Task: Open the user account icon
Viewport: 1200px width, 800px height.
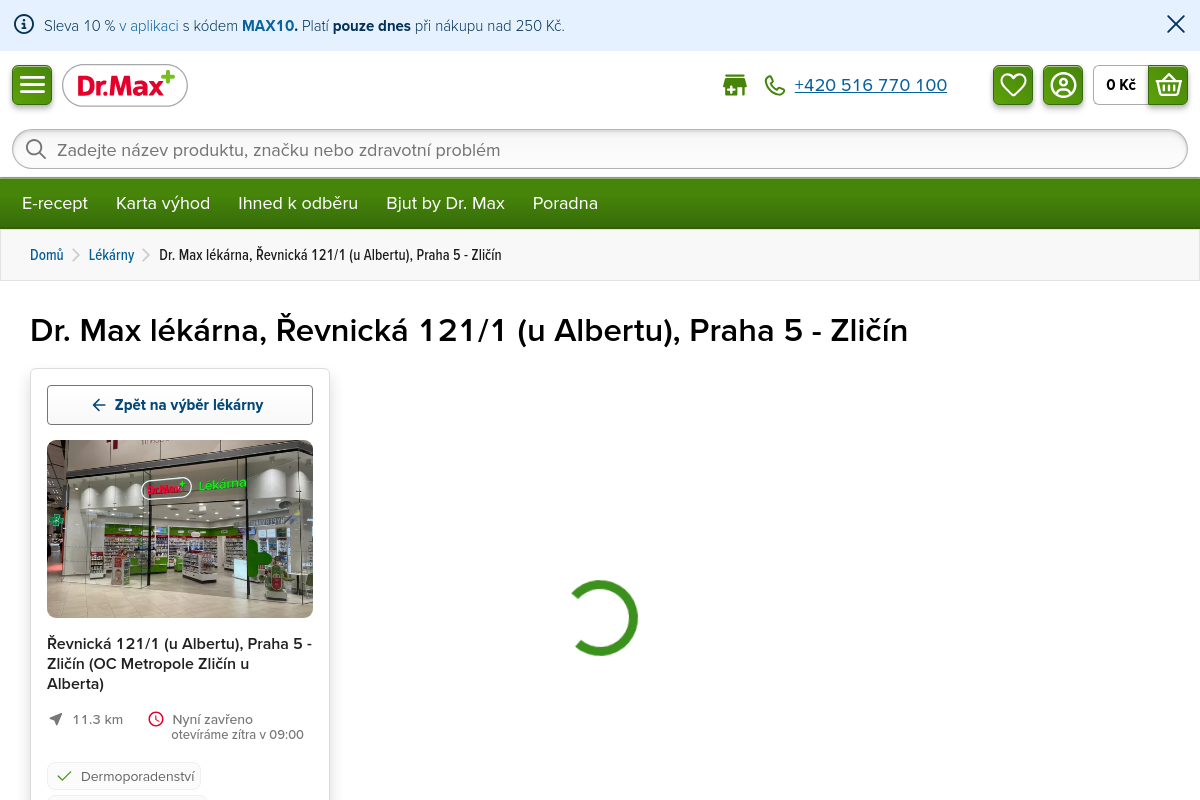Action: tap(1063, 85)
